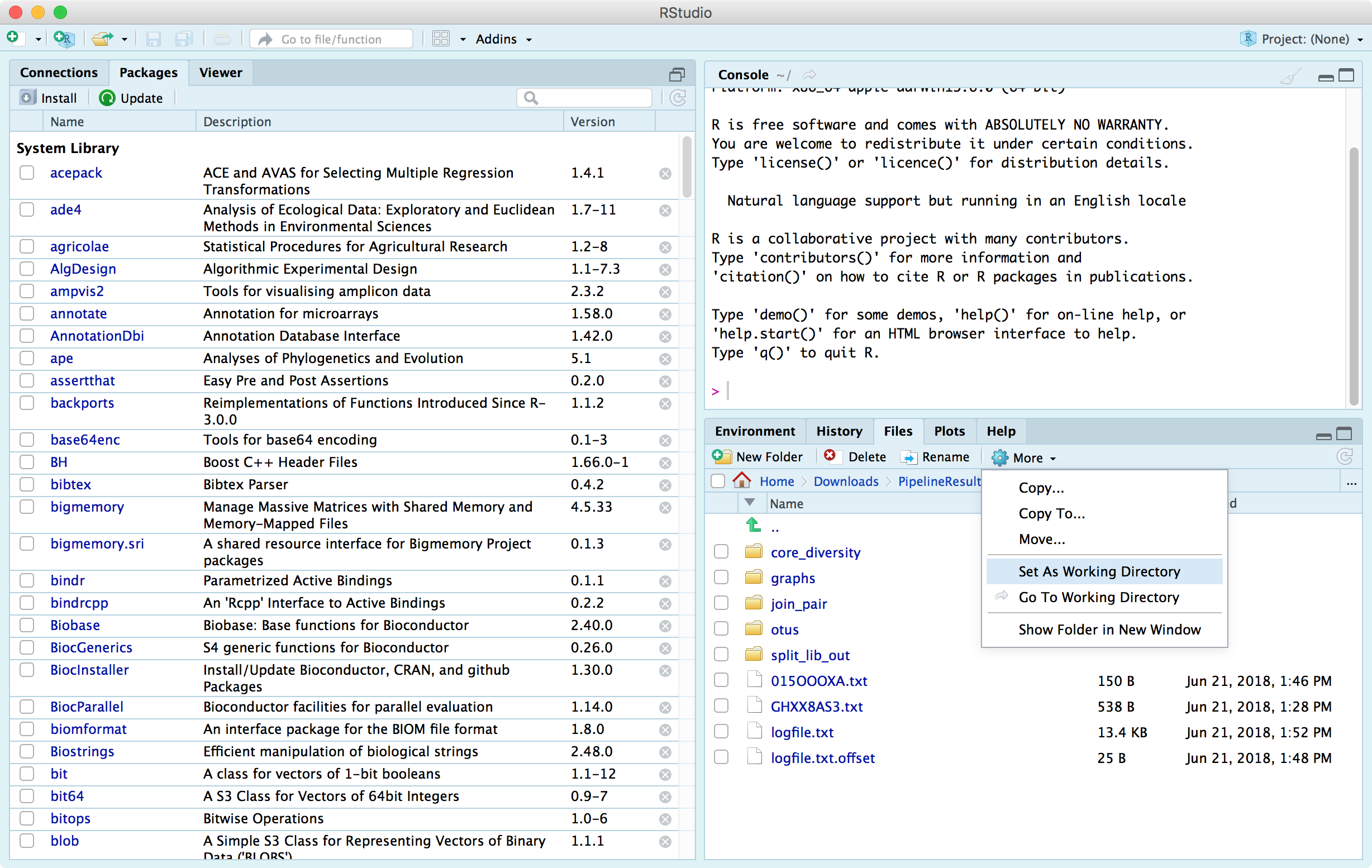Open the agricolae package link

(x=79, y=247)
